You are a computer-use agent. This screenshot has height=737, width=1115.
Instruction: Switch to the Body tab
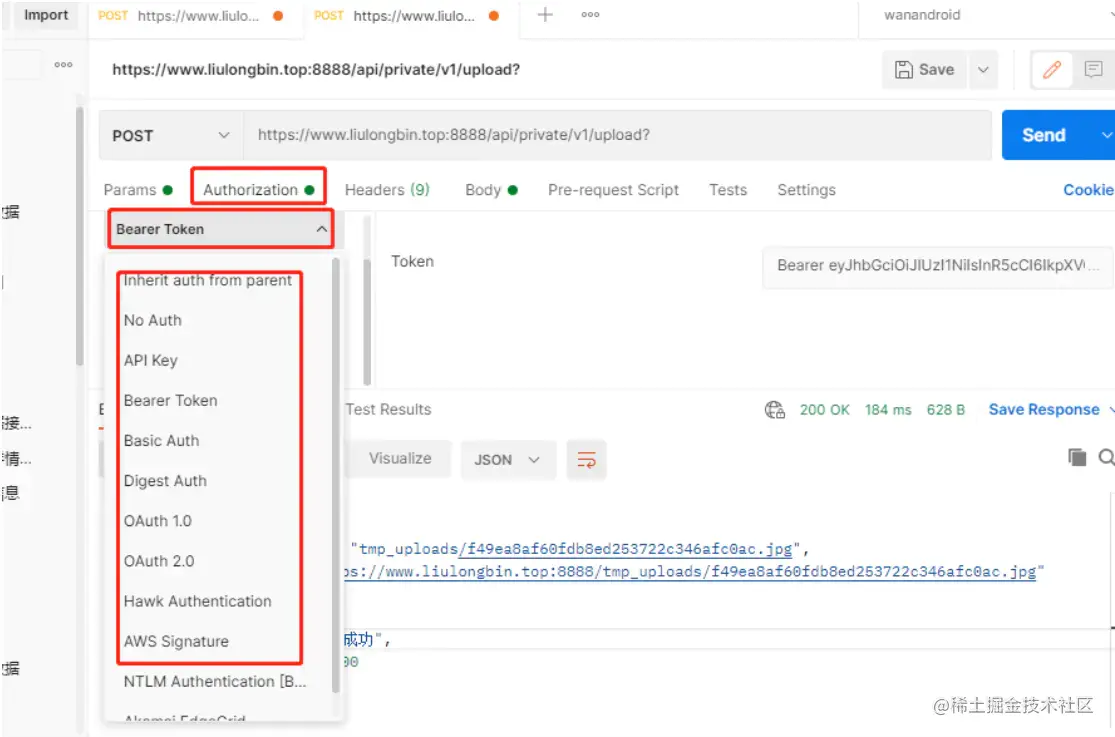pos(491,190)
